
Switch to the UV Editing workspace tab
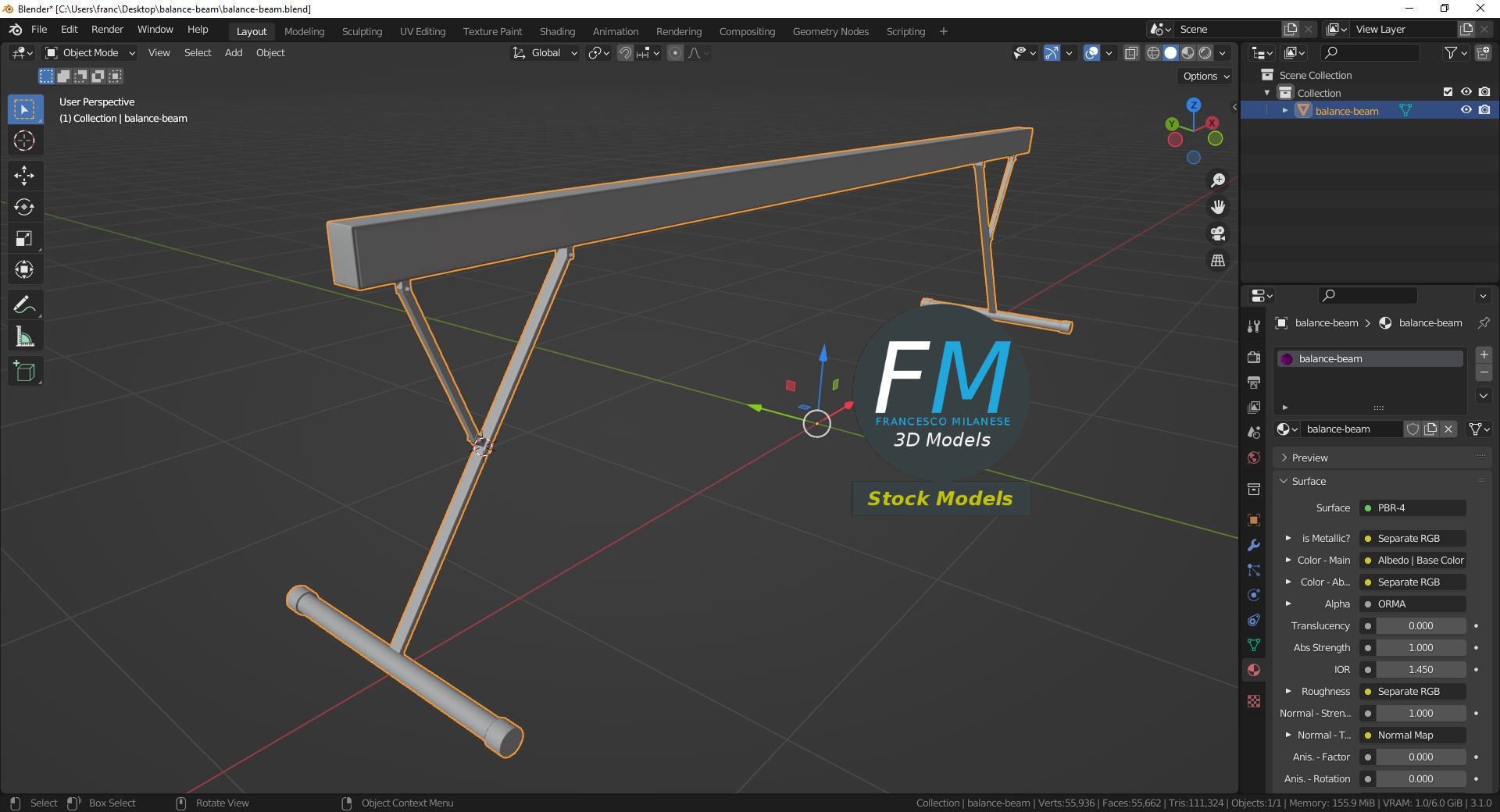[423, 31]
